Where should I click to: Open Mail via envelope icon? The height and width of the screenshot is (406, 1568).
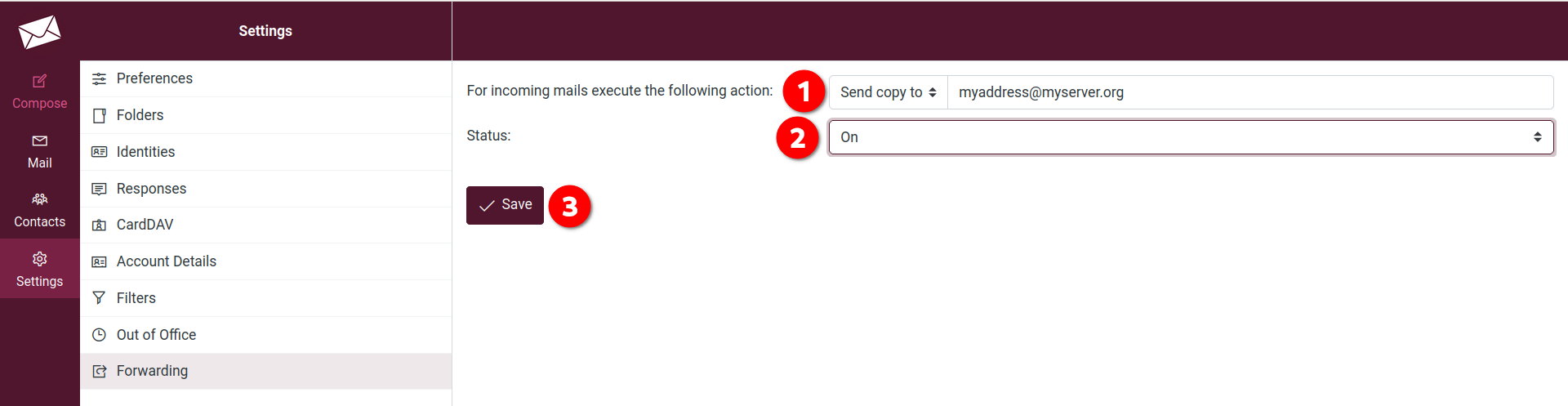pos(39,141)
